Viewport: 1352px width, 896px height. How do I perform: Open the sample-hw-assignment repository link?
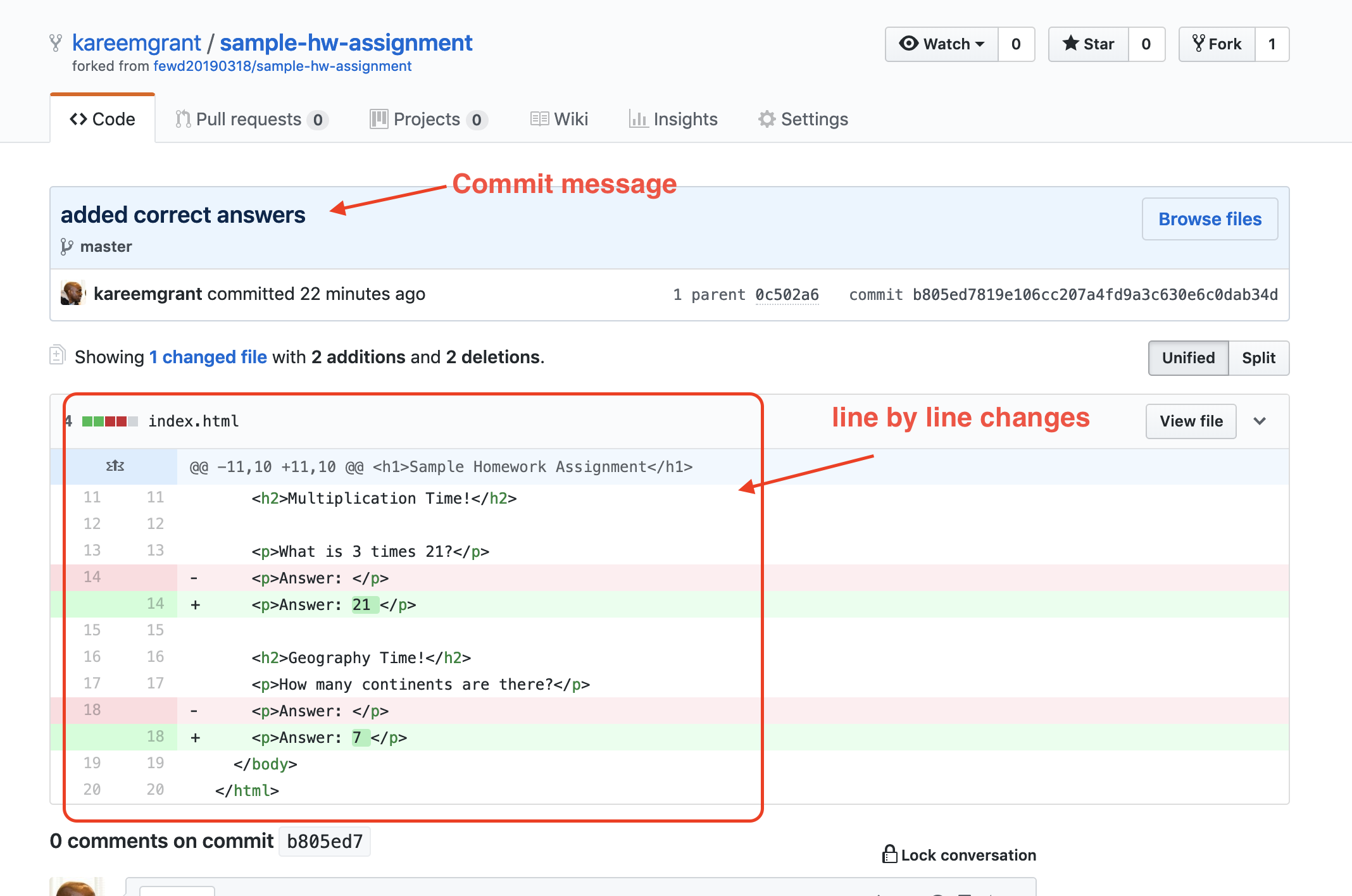coord(346,43)
